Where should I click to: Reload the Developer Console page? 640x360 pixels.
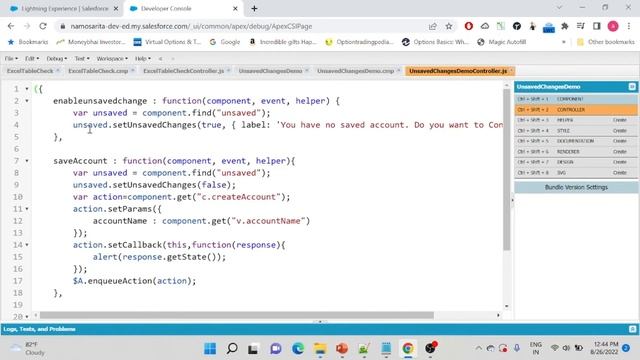43,26
